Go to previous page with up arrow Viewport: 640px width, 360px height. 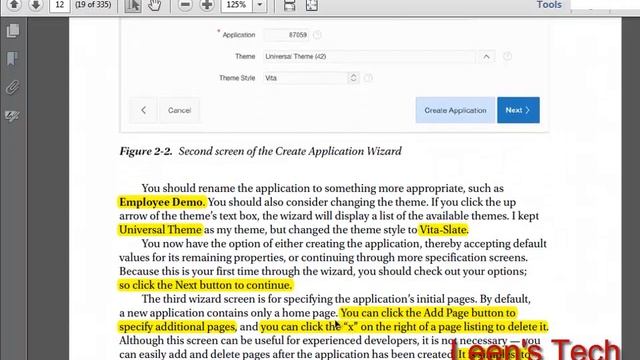pyautogui.click(x=14, y=5)
